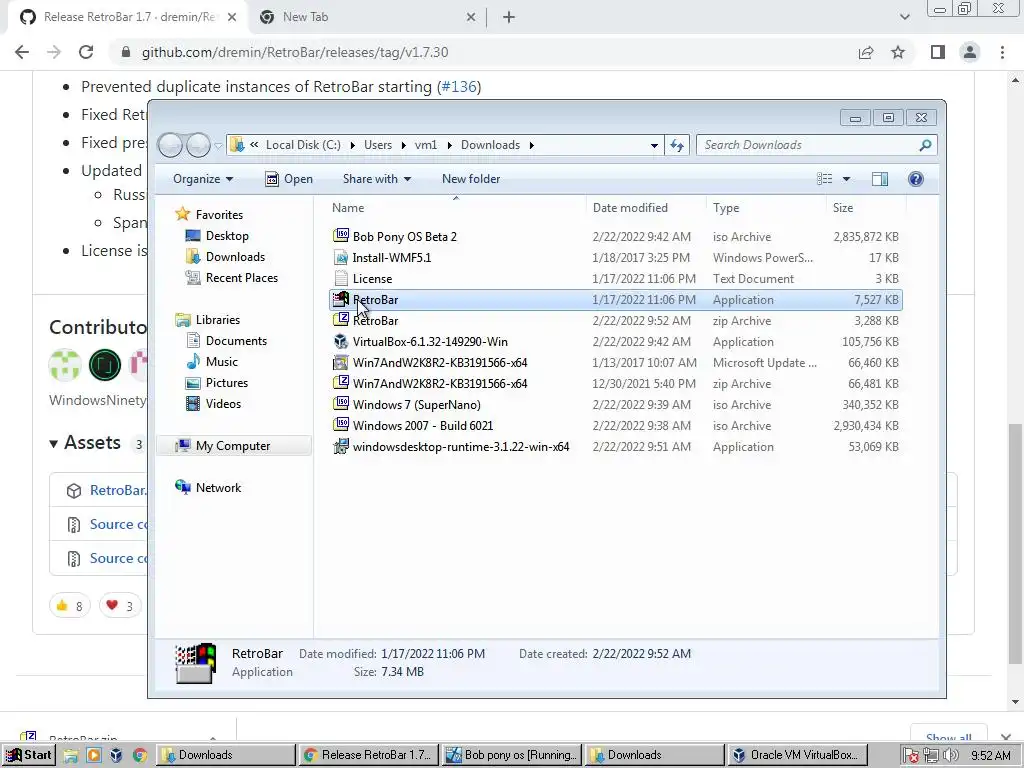This screenshot has width=1024, height=768.
Task: Launch Chrome from quick launch bar
Action: 139,756
